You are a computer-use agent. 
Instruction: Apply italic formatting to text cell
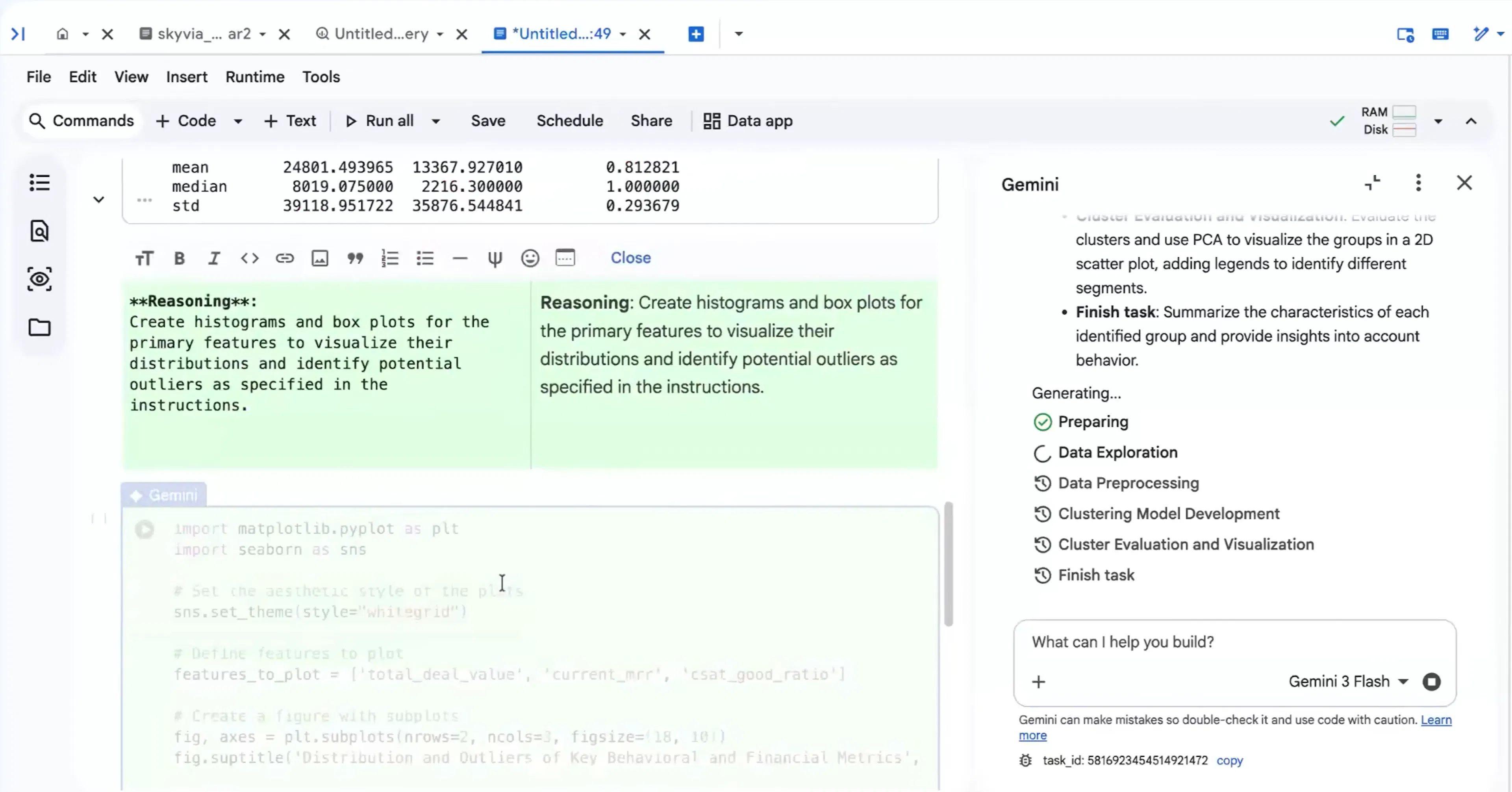pos(214,258)
